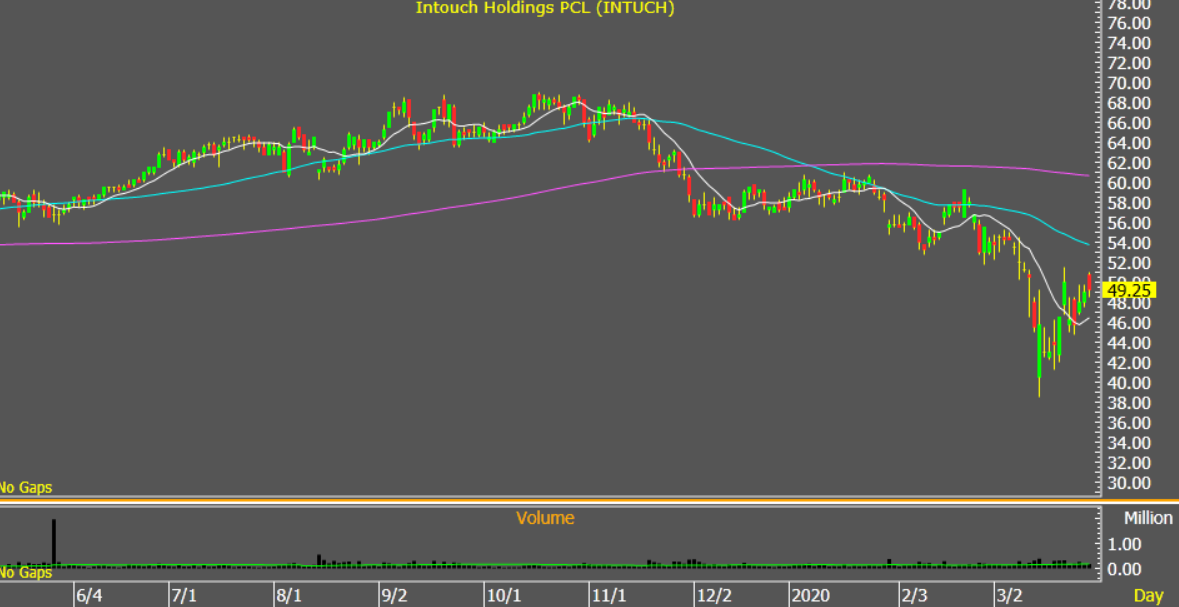Click the orange divider between price and volume panels
Image resolution: width=1179 pixels, height=607 pixels.
[590, 501]
